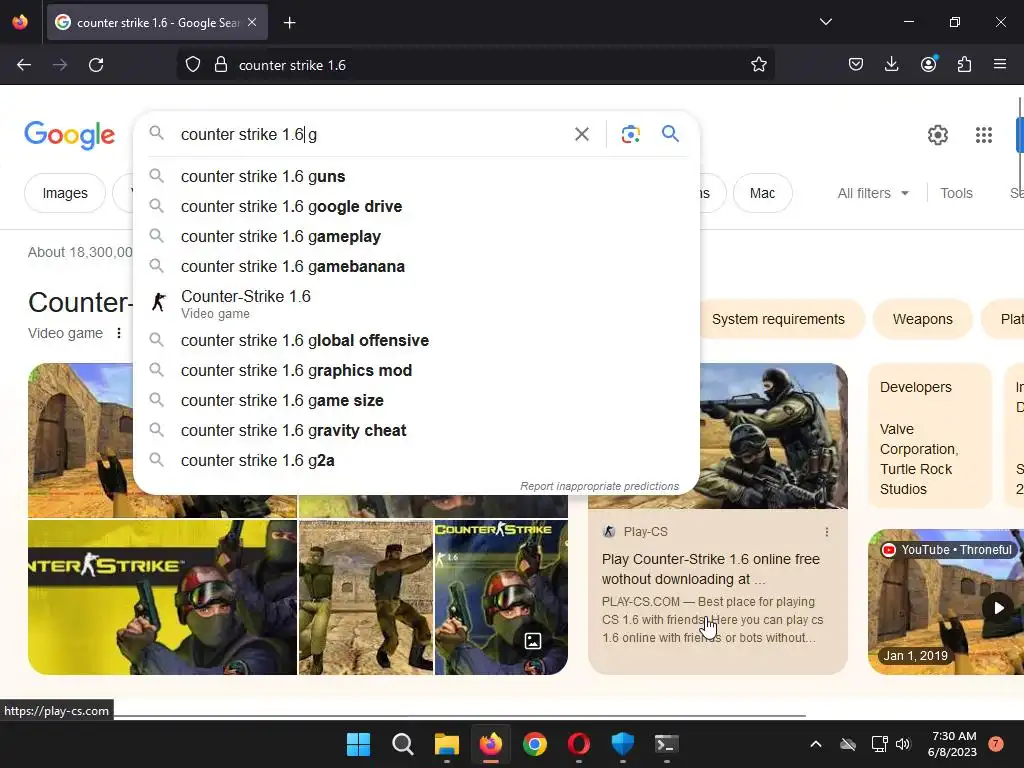Image resolution: width=1024 pixels, height=768 pixels.
Task: Open the tracking protection shield icon
Action: point(193,65)
